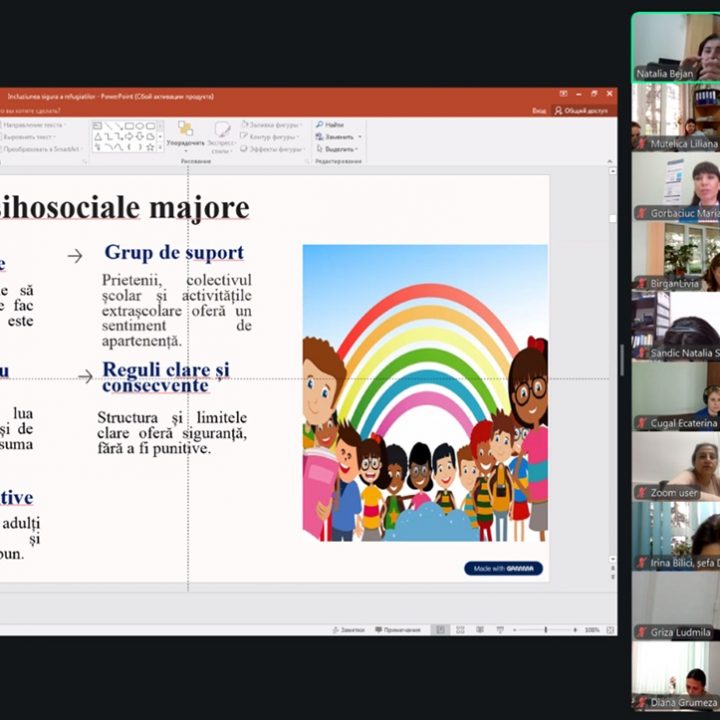Click Вход (Sign in) link

point(539,110)
